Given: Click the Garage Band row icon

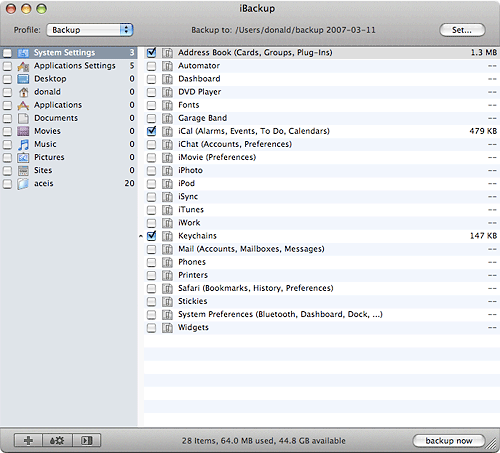Looking at the screenshot, I should [167, 118].
